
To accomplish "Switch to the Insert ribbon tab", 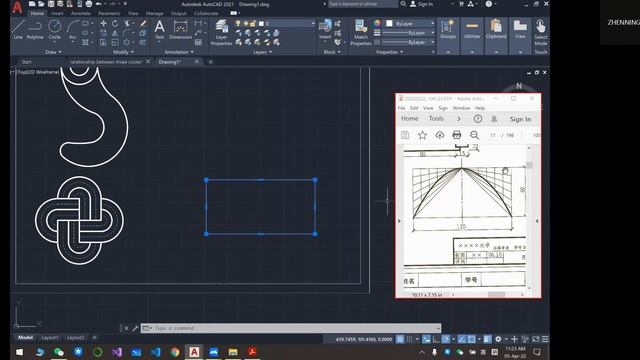I will pyautogui.click(x=57, y=13).
